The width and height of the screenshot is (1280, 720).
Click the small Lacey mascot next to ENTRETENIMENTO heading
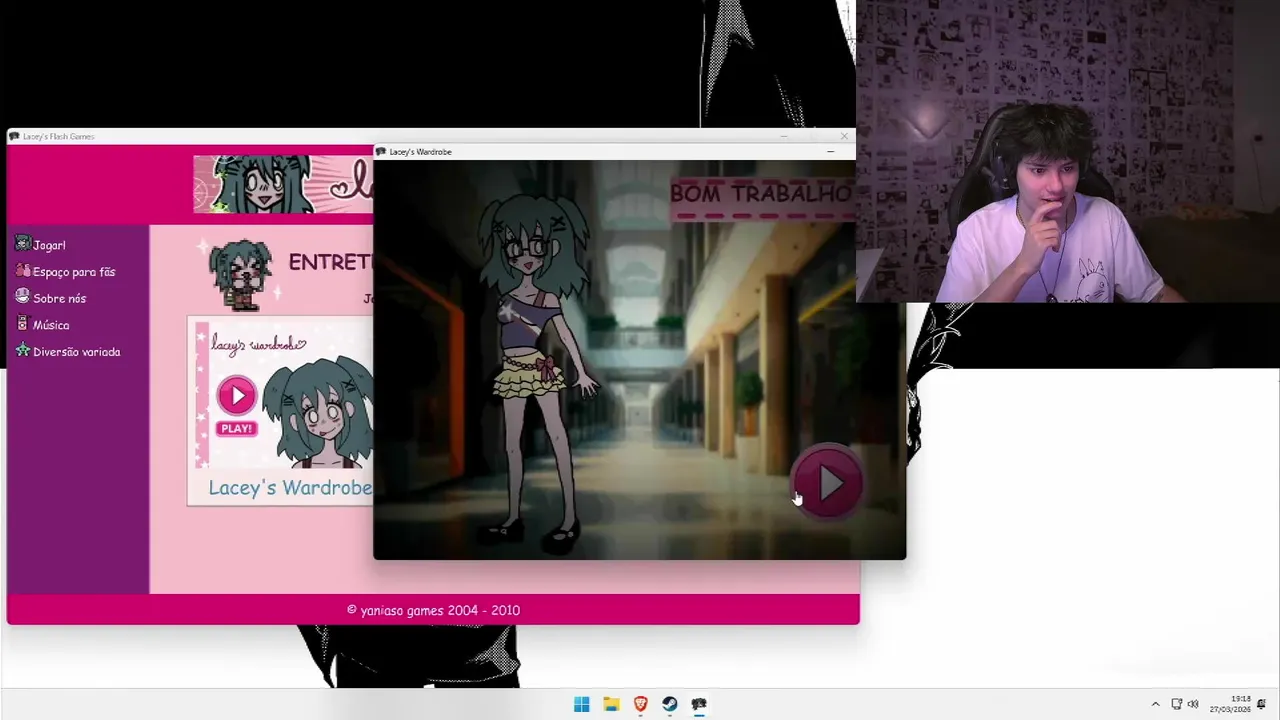(240, 274)
